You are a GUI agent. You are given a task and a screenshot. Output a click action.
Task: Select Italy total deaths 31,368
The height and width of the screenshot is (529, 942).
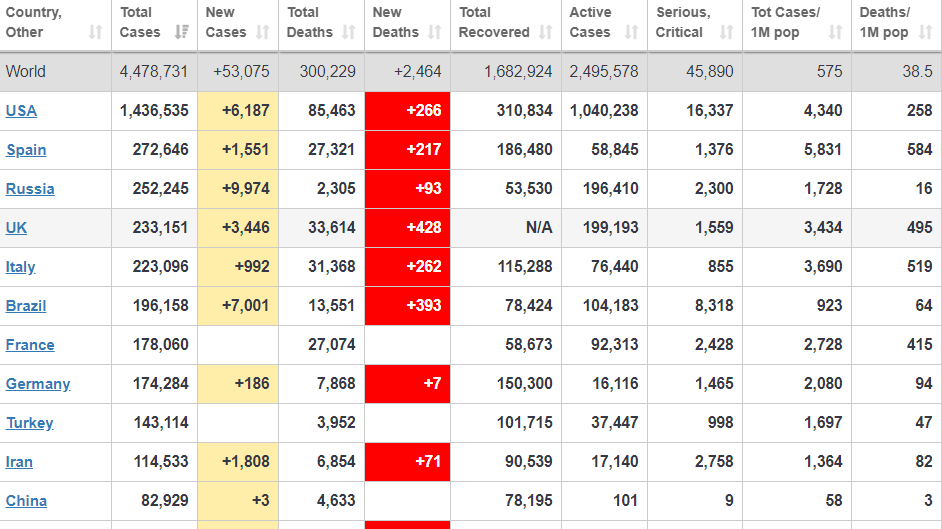332,267
